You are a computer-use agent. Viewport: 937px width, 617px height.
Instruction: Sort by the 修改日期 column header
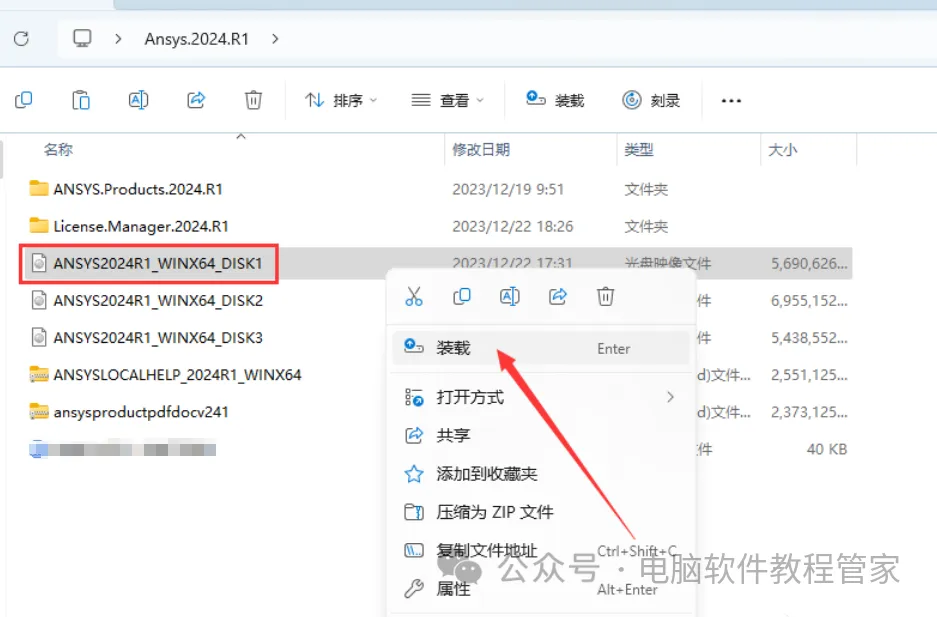[x=481, y=149]
